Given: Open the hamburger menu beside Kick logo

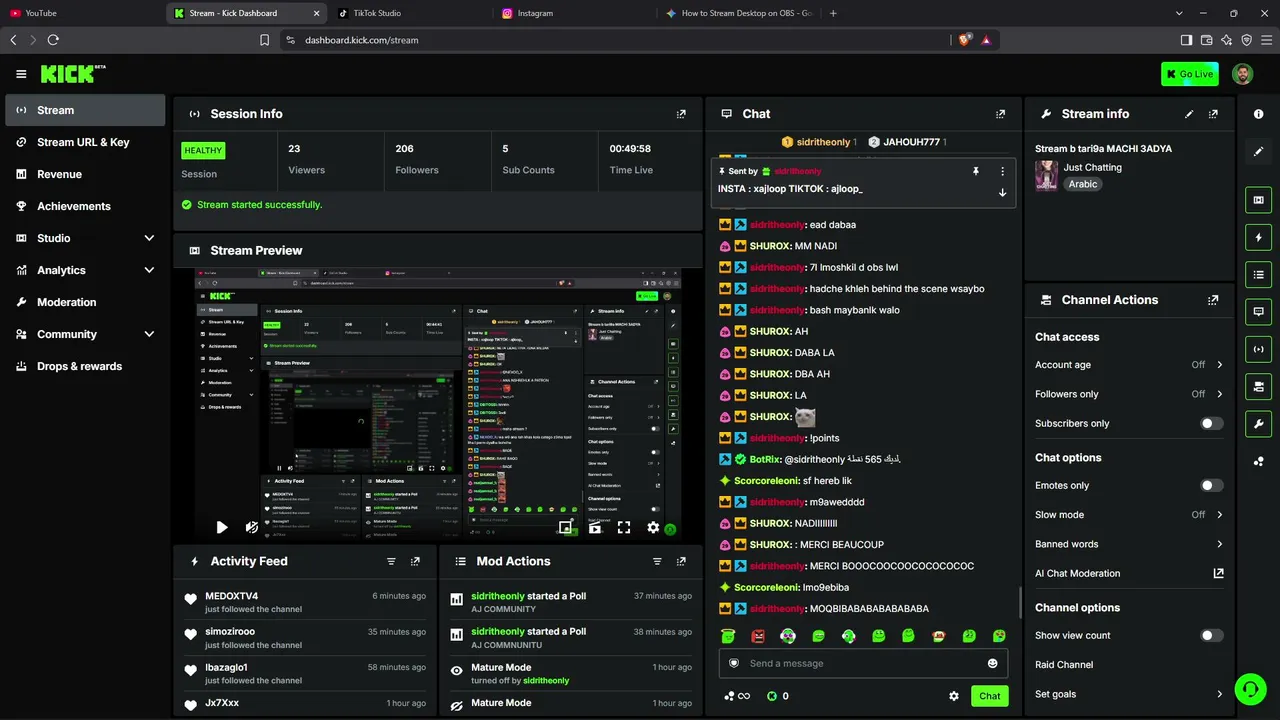Looking at the screenshot, I should coord(21,74).
